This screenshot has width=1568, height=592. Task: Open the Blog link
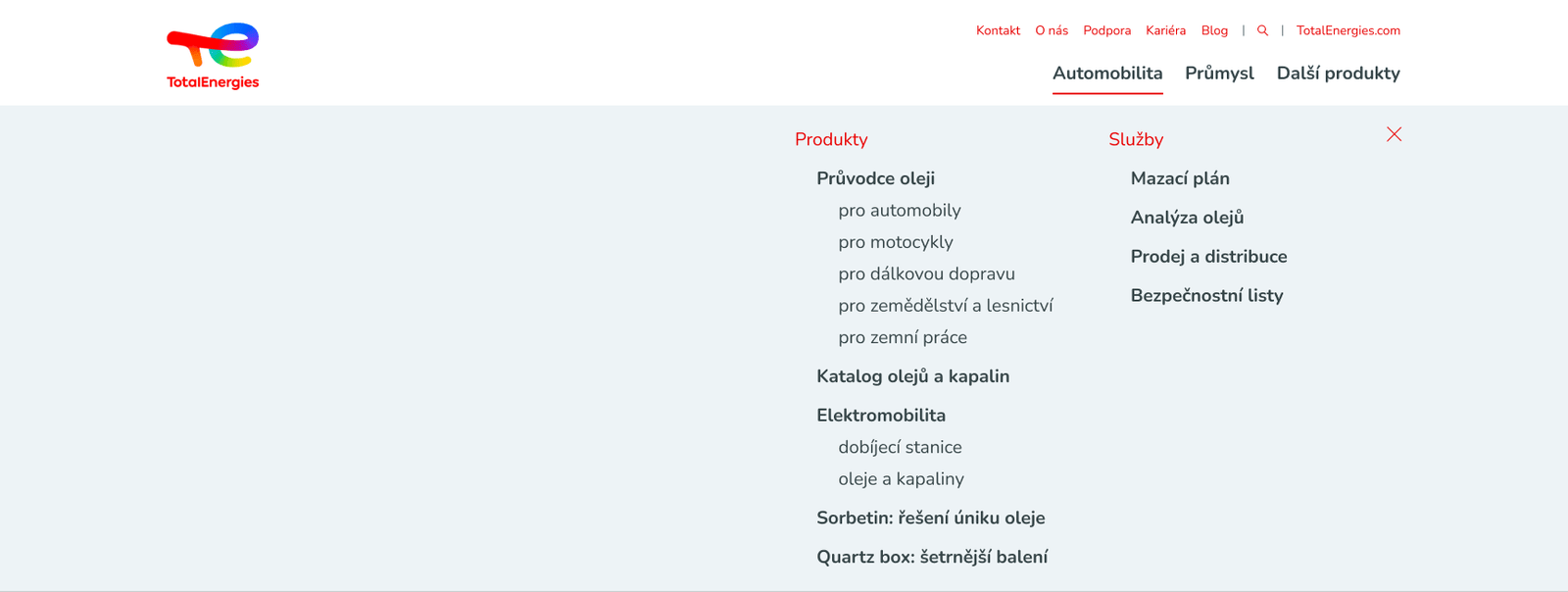tap(1214, 30)
